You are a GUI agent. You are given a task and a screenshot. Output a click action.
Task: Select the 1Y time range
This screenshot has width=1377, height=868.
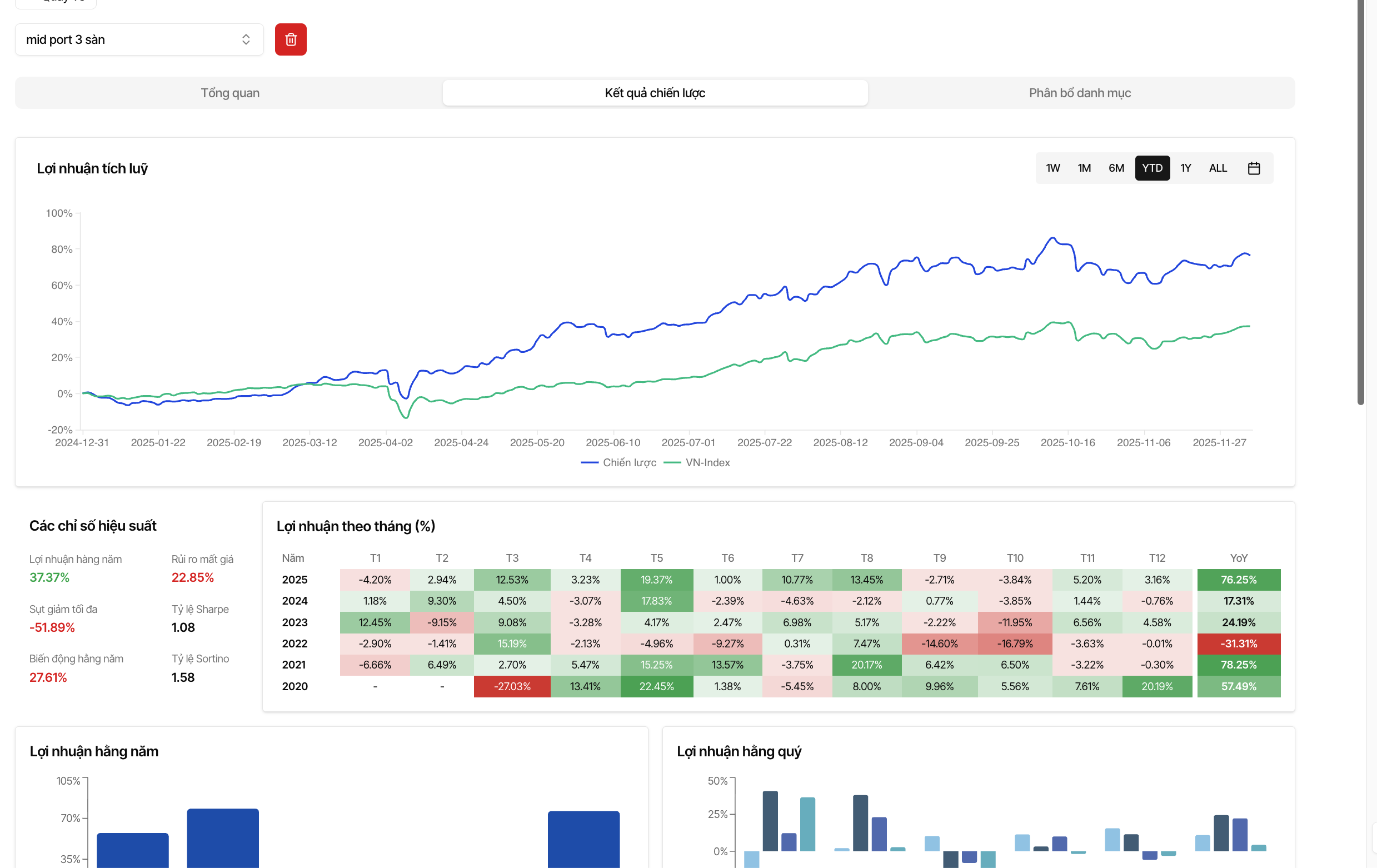[x=1185, y=168]
